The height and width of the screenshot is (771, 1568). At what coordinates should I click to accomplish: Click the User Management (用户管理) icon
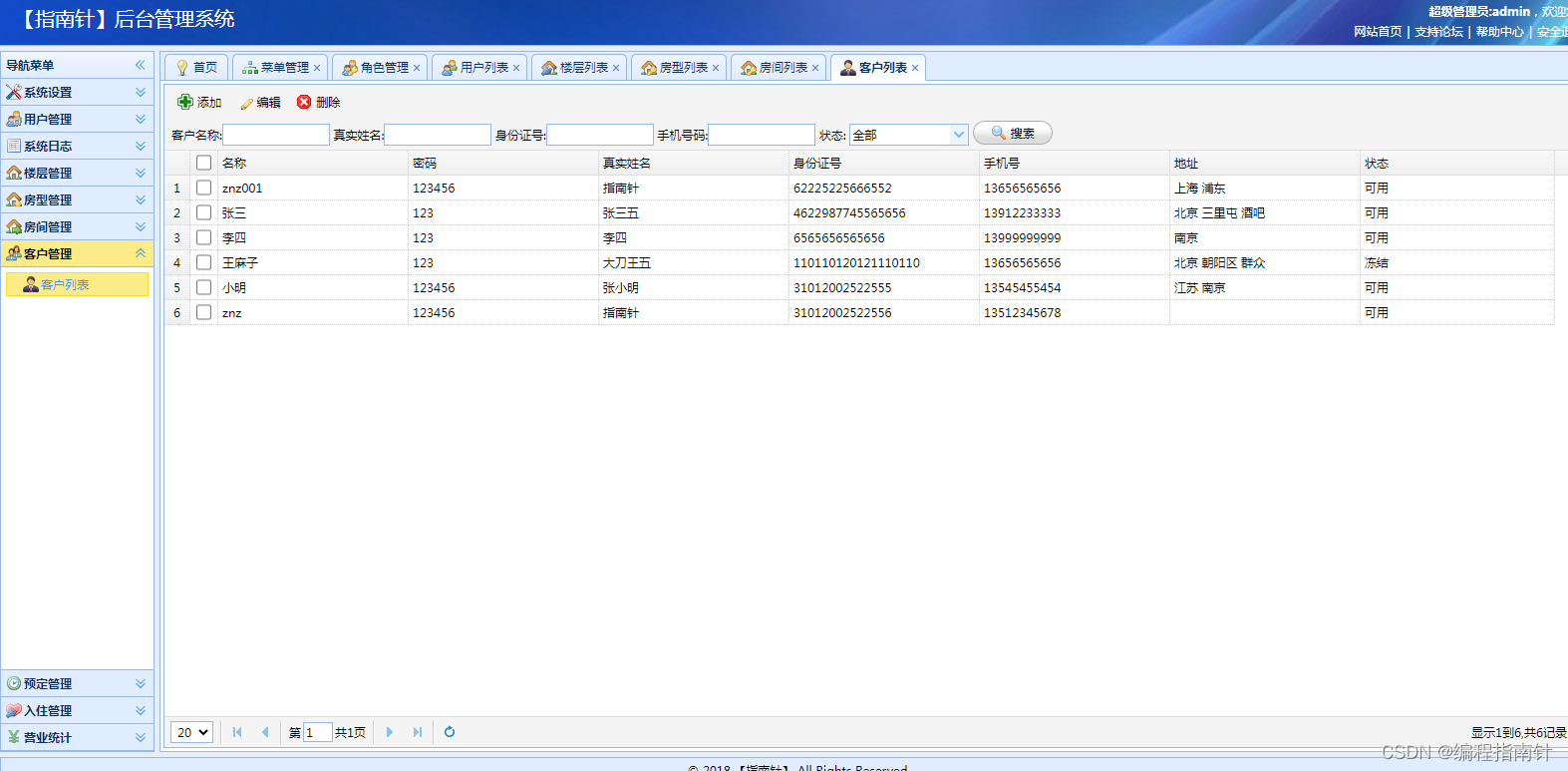point(14,119)
